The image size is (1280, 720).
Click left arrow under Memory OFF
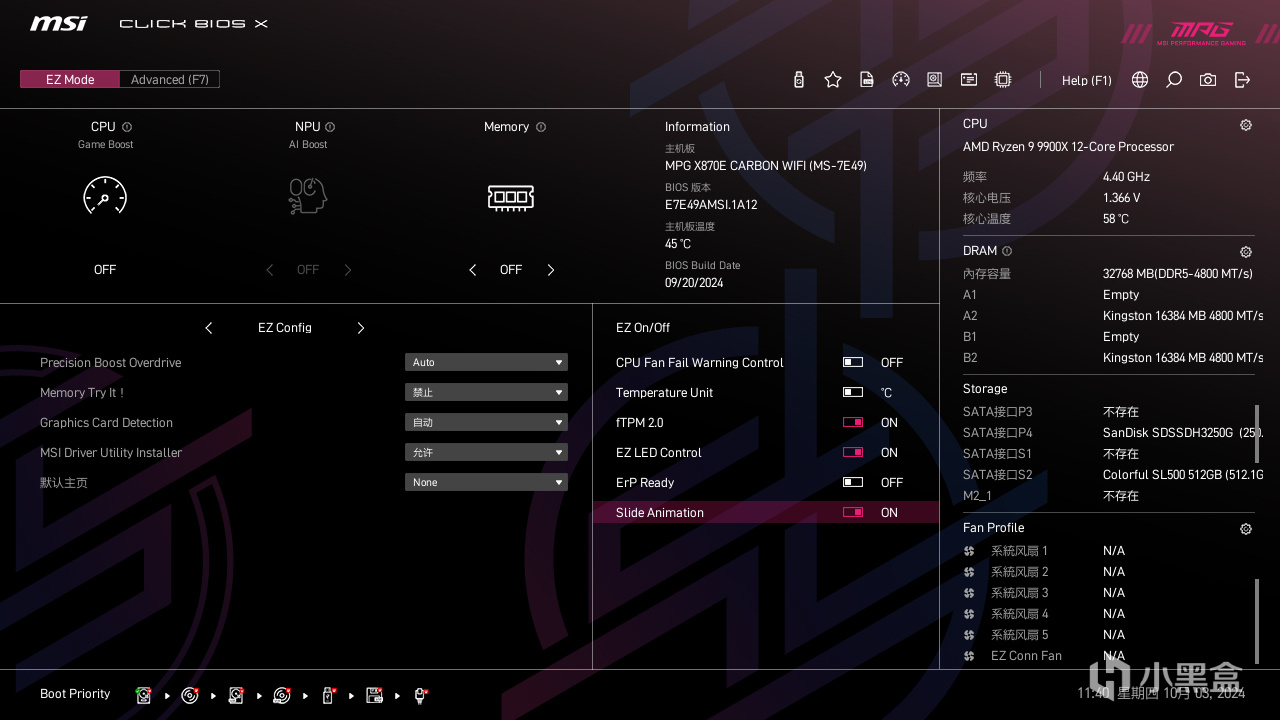pyautogui.click(x=473, y=270)
